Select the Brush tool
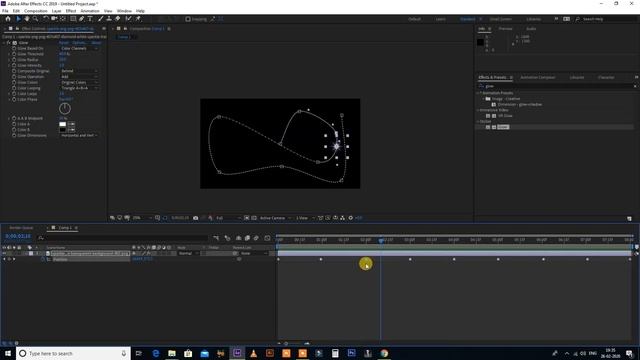This screenshot has width=640, height=360. pos(100,19)
